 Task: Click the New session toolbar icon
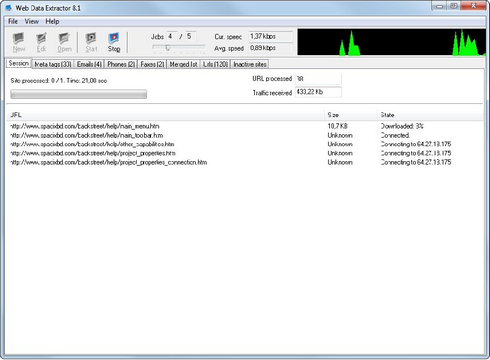19,42
